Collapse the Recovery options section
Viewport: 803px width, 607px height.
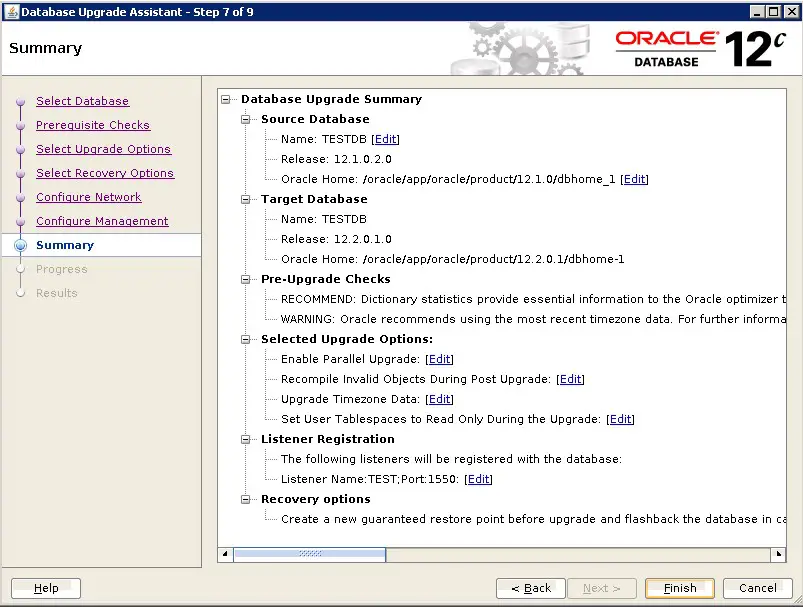(246, 499)
